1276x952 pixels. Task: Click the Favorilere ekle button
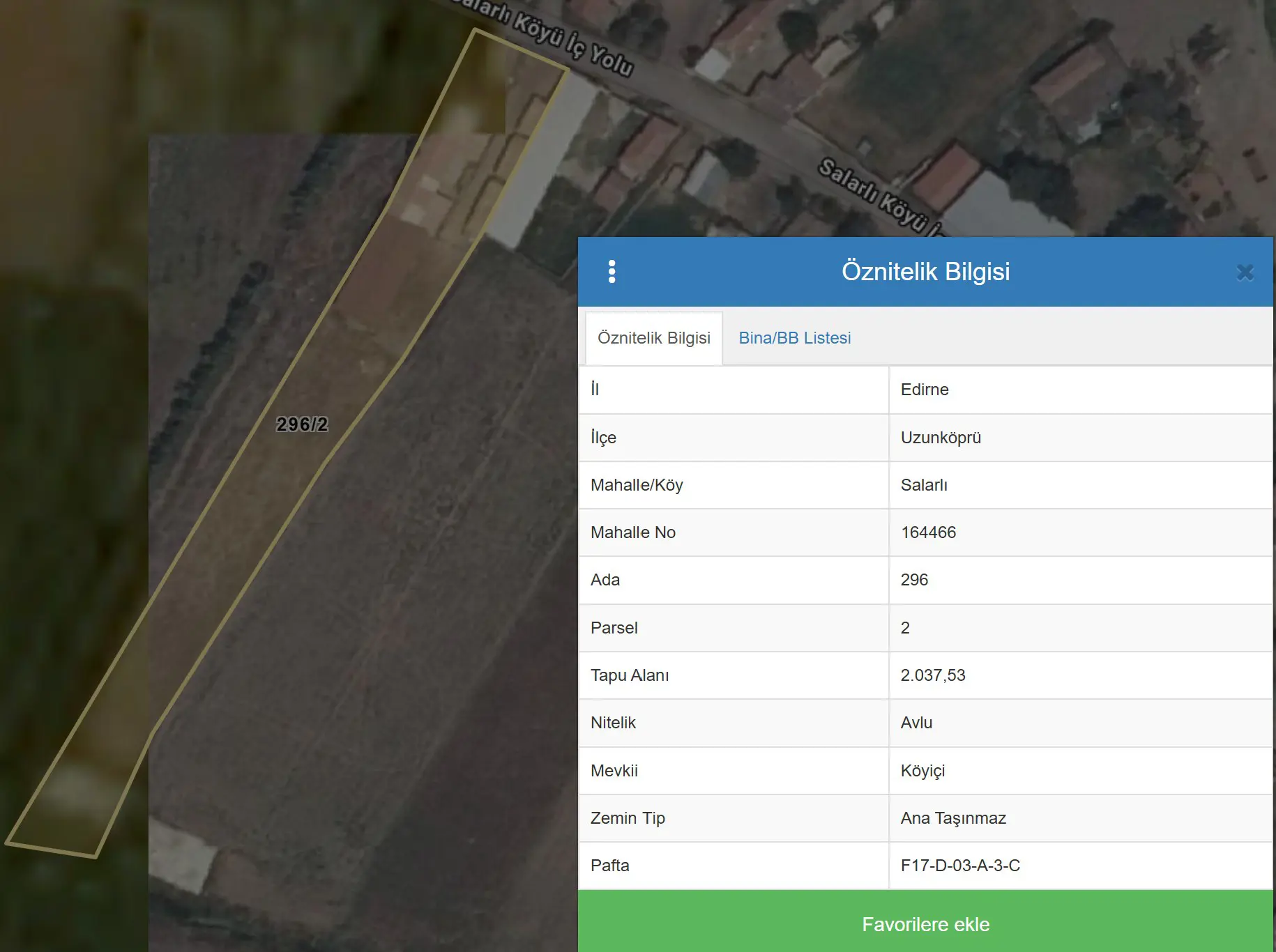(925, 921)
